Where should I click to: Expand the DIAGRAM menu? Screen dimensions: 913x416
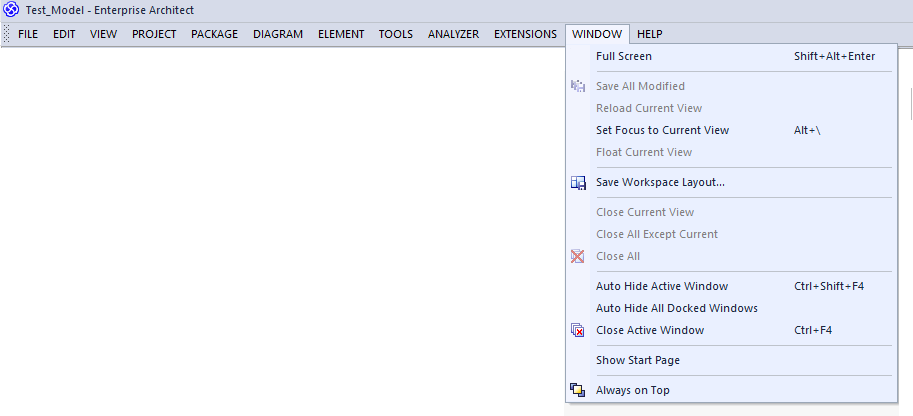click(x=278, y=34)
